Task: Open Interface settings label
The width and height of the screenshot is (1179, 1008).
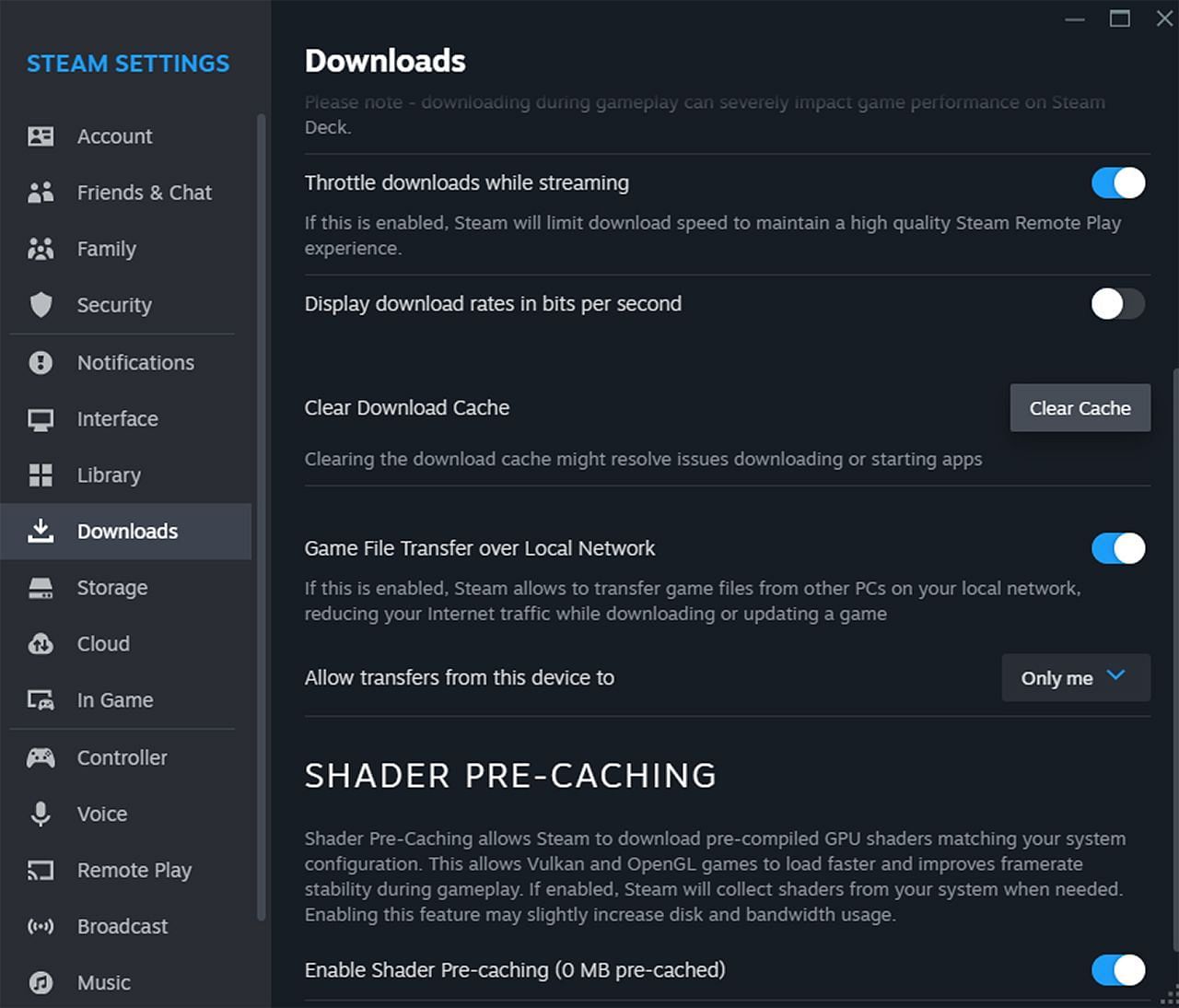Action: (118, 419)
